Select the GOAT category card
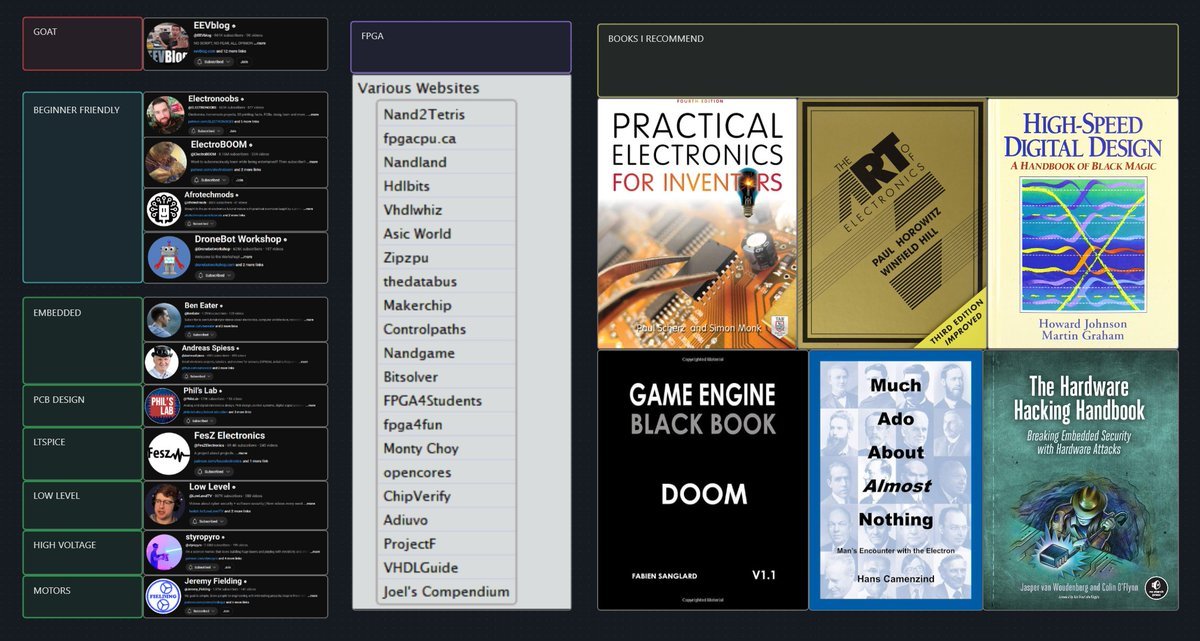 (83, 44)
